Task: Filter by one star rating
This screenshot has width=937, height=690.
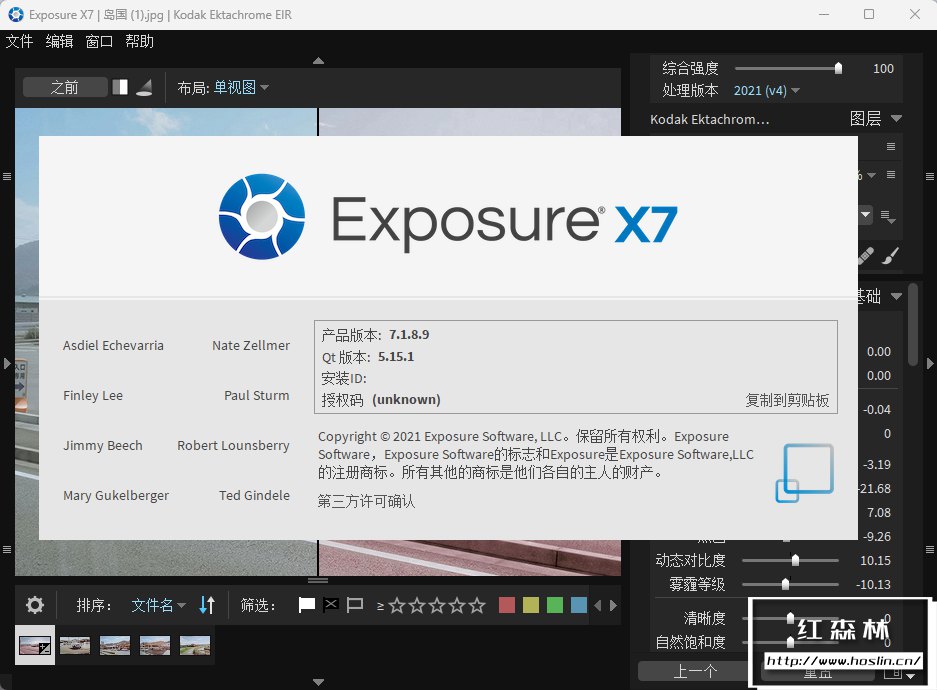Action: pyautogui.click(x=397, y=606)
